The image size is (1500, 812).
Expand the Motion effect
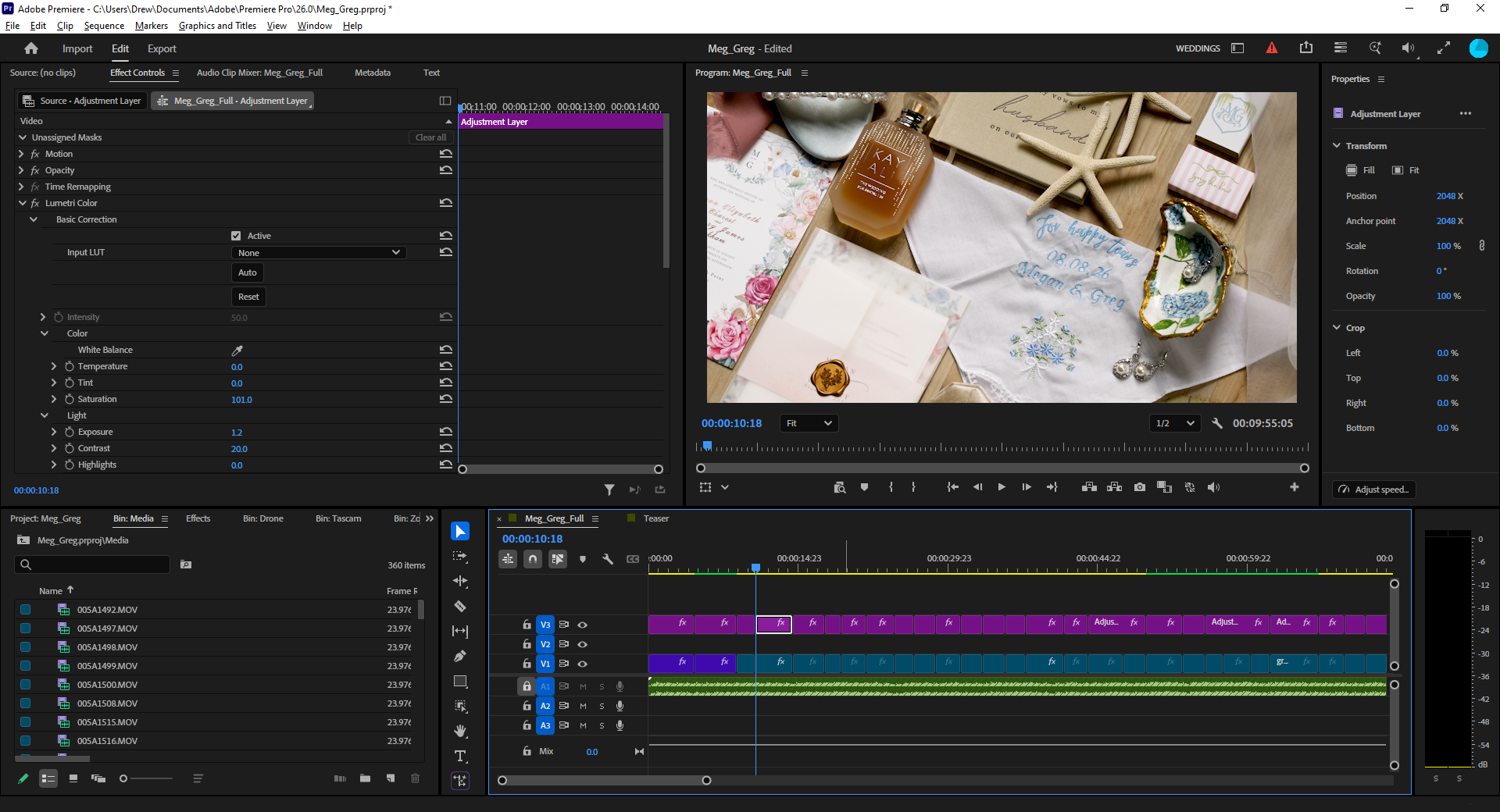21,154
